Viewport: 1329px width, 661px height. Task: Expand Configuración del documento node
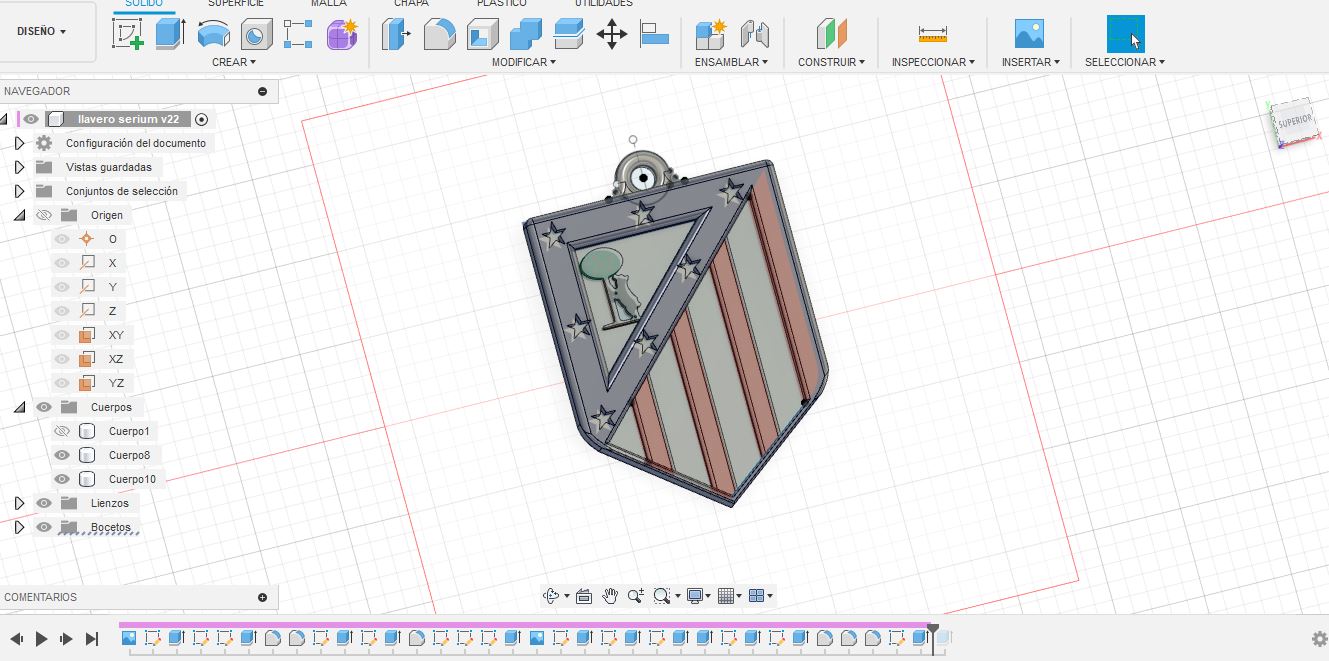point(19,143)
